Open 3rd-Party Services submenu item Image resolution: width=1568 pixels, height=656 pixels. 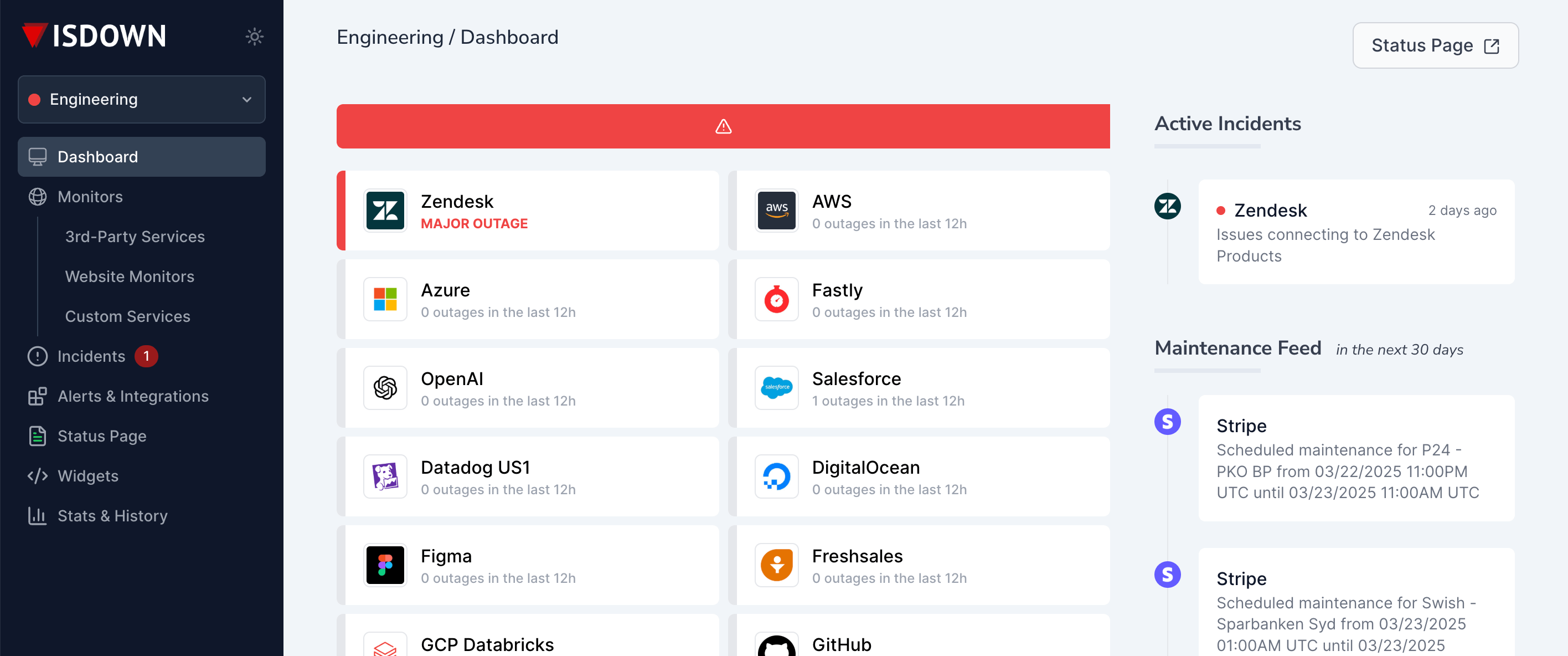[x=135, y=237]
